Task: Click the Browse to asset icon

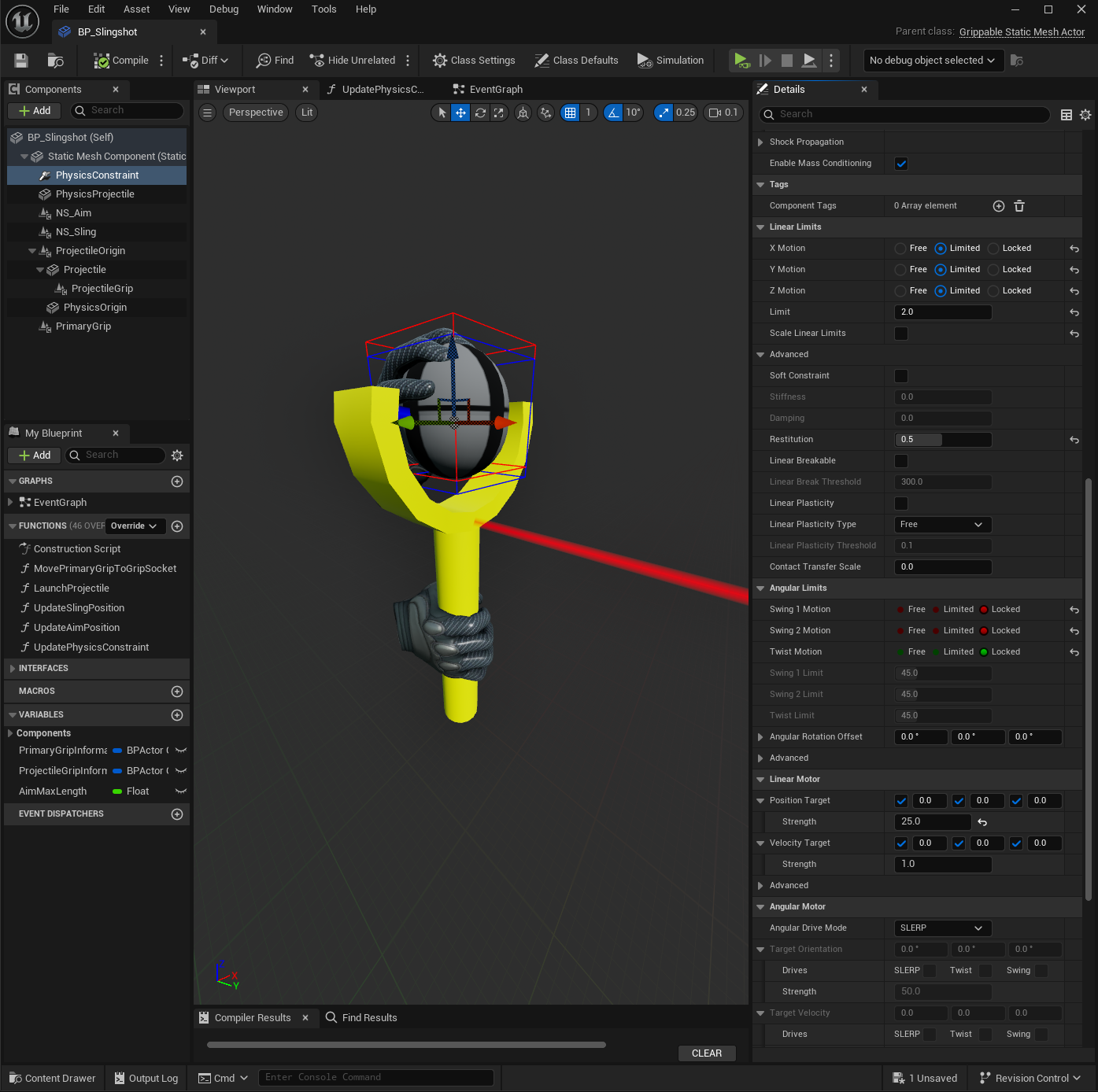Action: point(55,61)
